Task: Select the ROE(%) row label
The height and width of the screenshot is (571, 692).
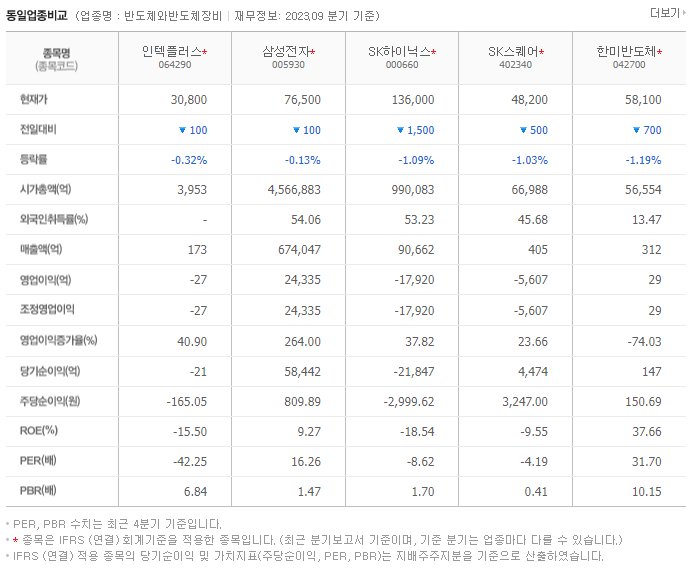Action: [x=39, y=431]
